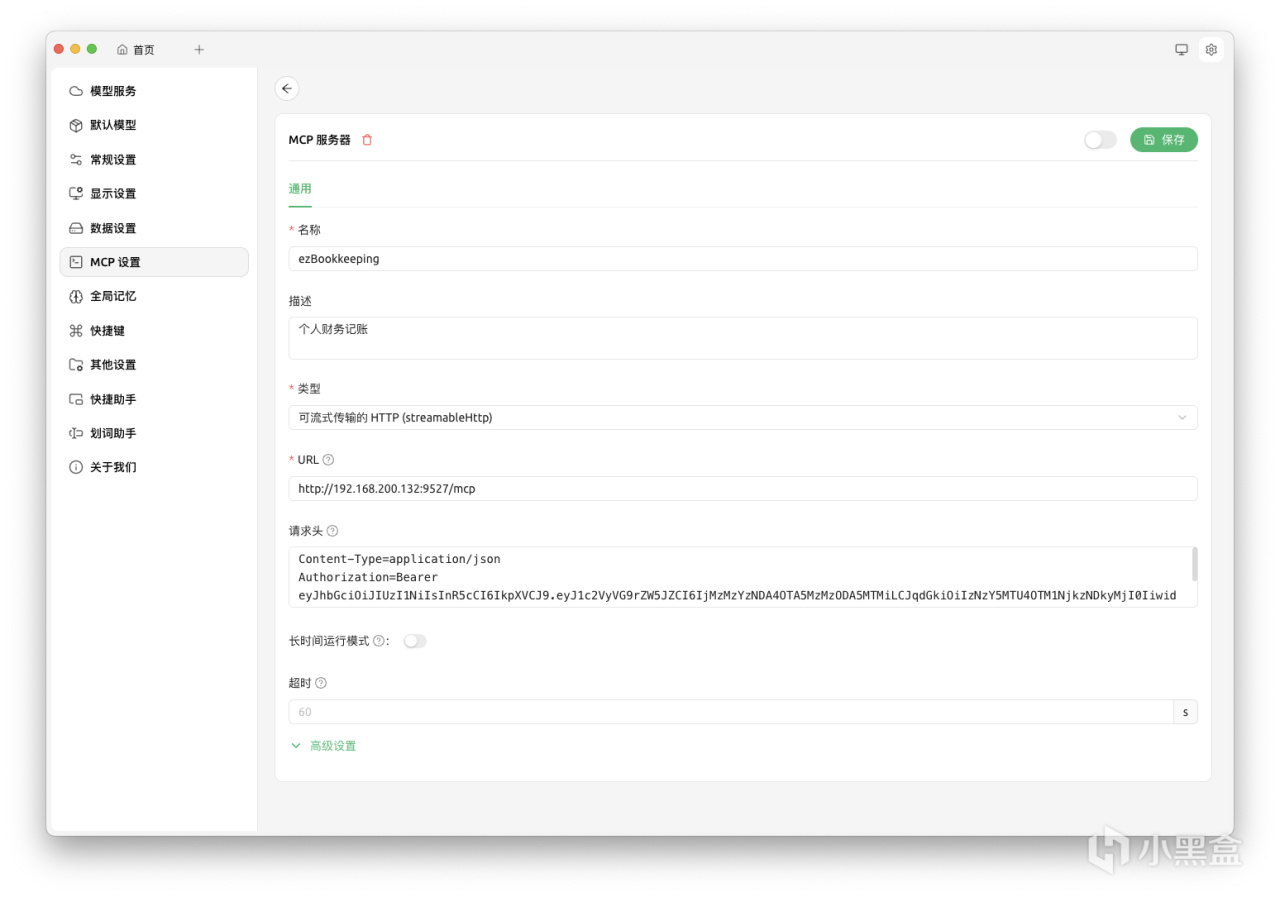Click the URL input field
Screen dimensions: 1280x897
742,489
